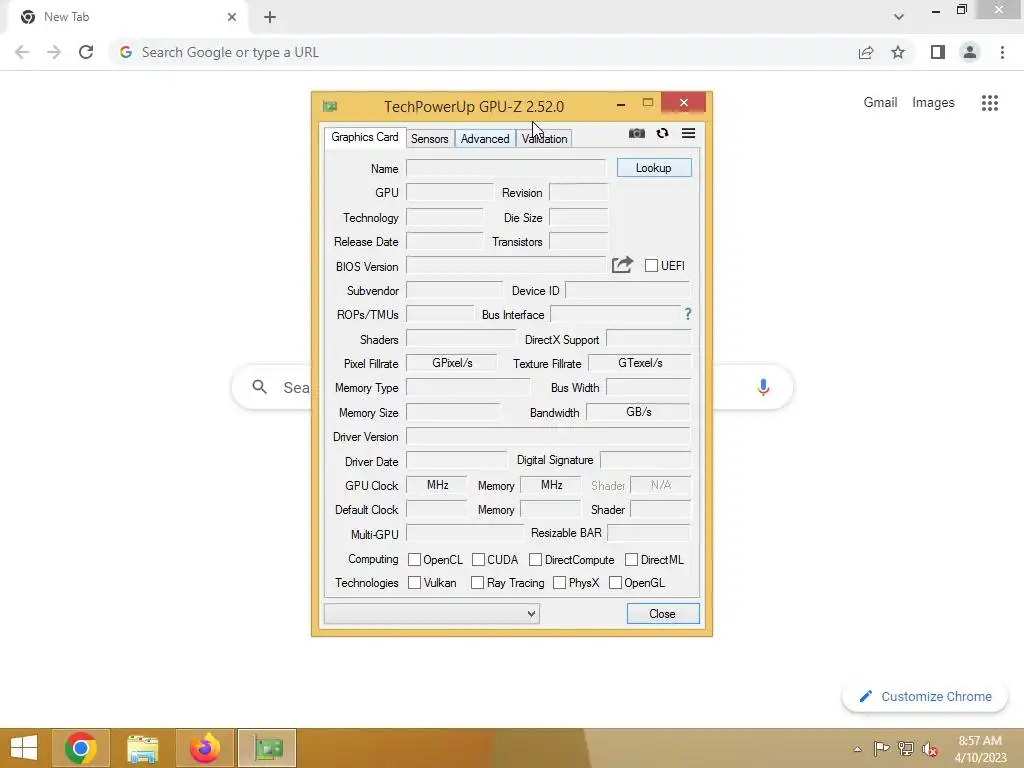Viewport: 1024px width, 768px height.
Task: Click the GPU-Z Close button
Action: point(663,614)
